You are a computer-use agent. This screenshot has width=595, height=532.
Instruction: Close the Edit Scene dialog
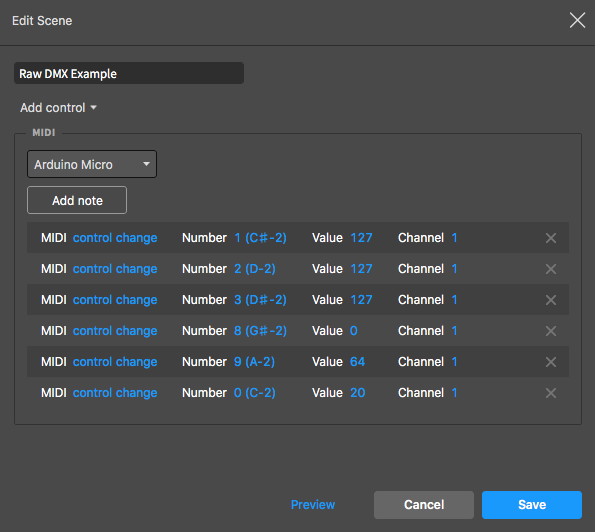[x=577, y=20]
